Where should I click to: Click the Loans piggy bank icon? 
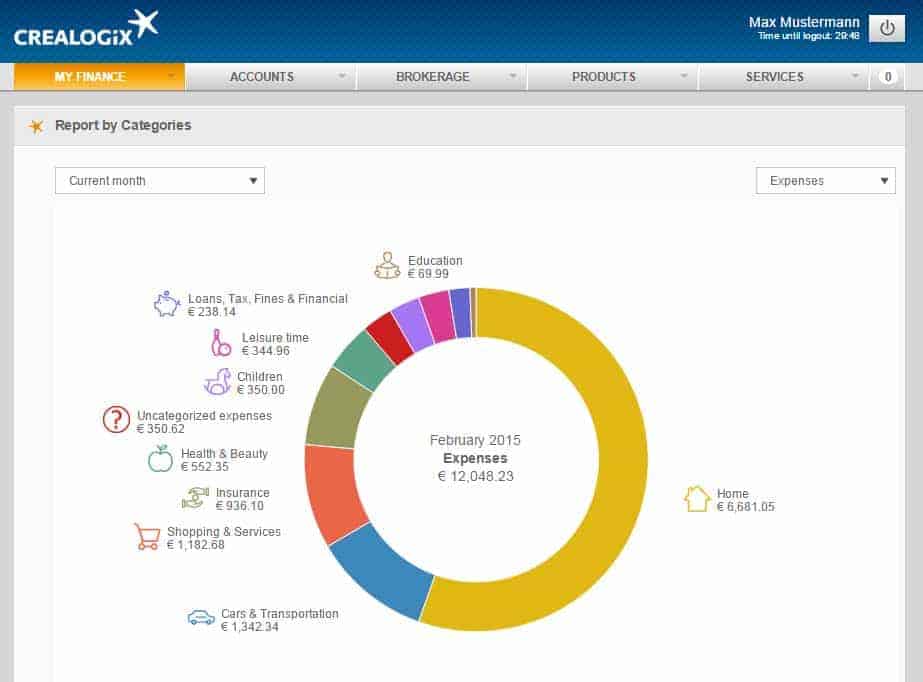coord(167,304)
